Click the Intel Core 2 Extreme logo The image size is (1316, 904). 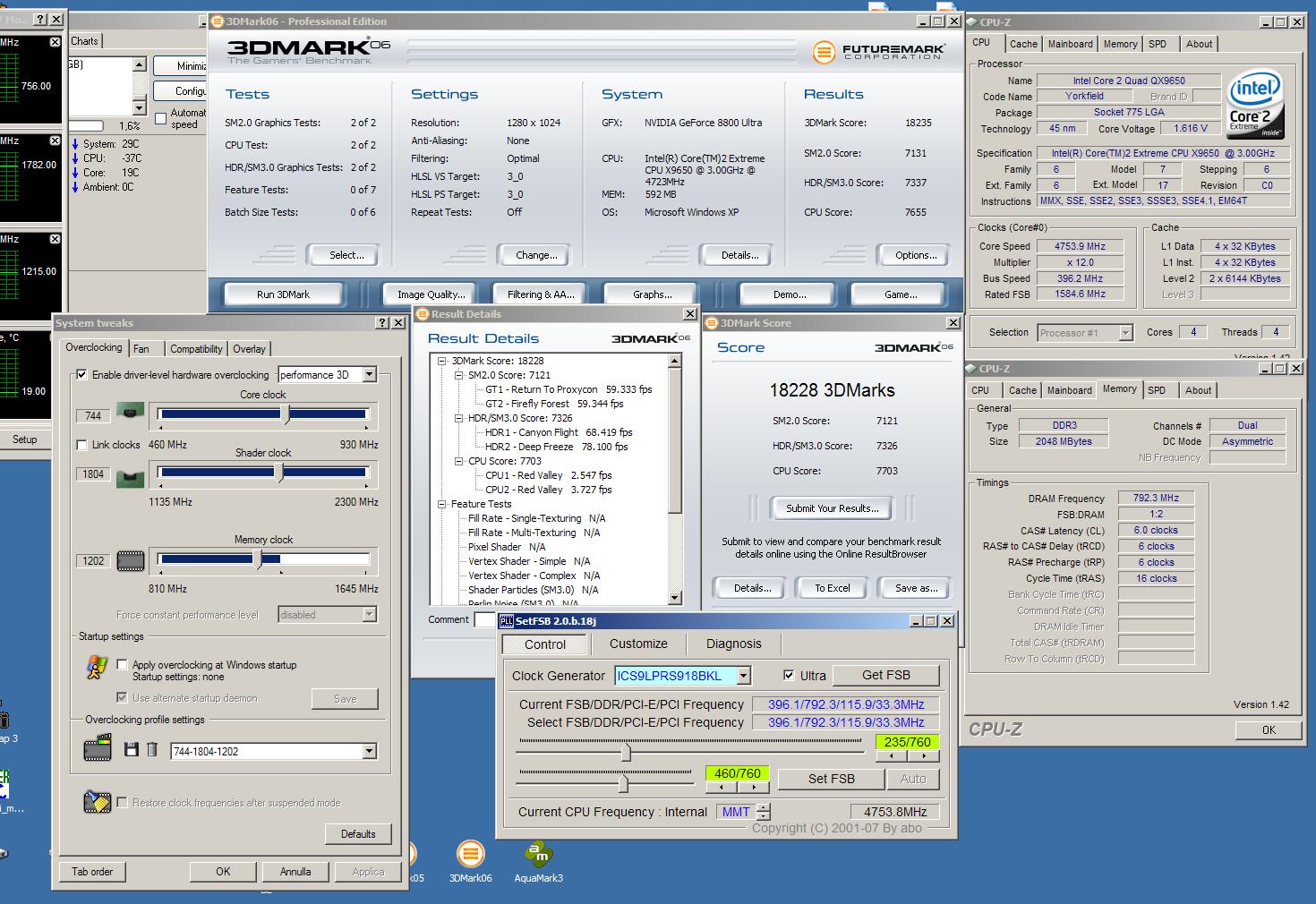point(1255,105)
